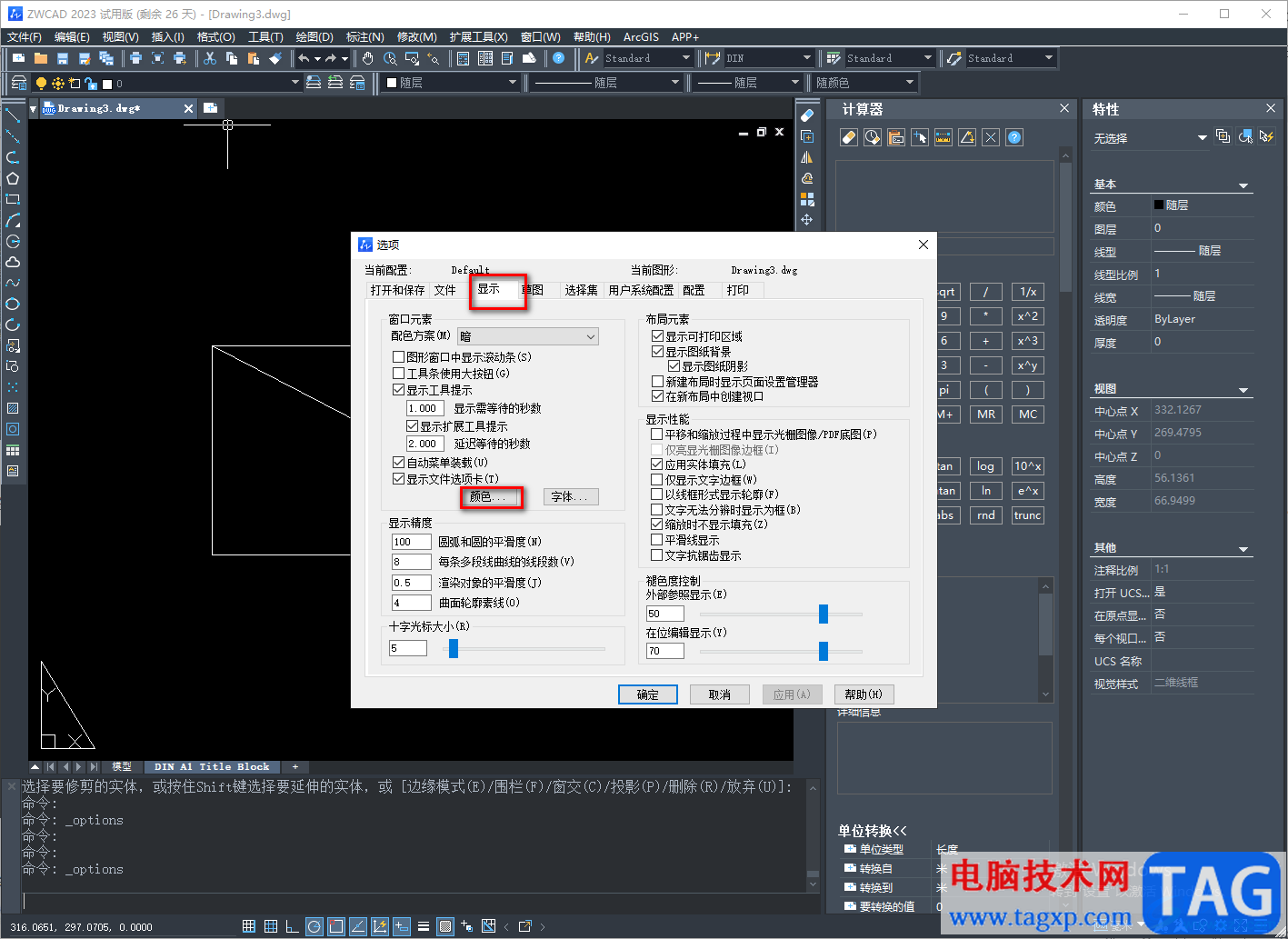Toggle the status bar grid display icon
1288x939 pixels.
click(249, 926)
